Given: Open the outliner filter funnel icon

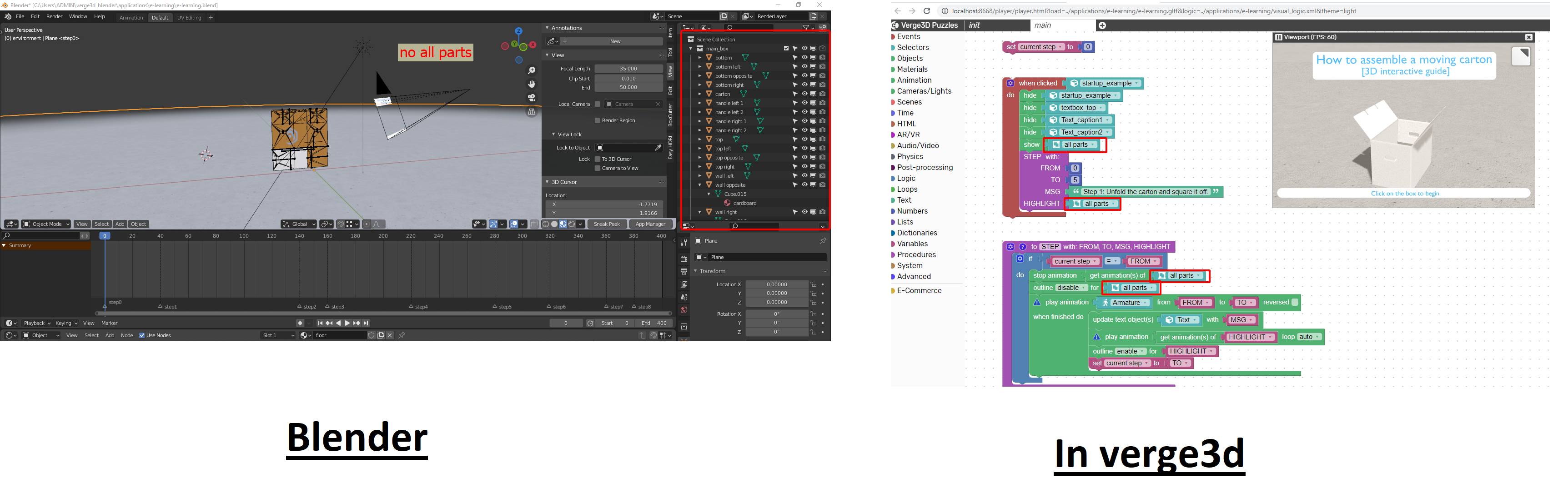Looking at the screenshot, I should (805, 27).
